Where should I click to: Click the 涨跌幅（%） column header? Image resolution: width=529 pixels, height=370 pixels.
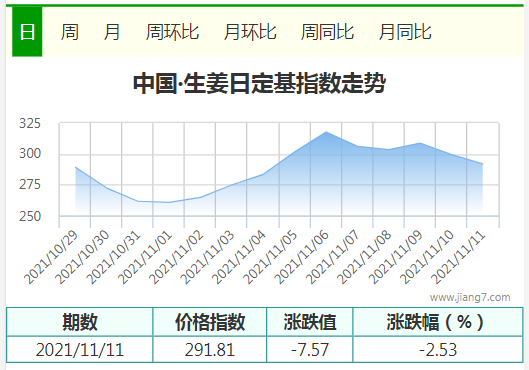(438, 322)
